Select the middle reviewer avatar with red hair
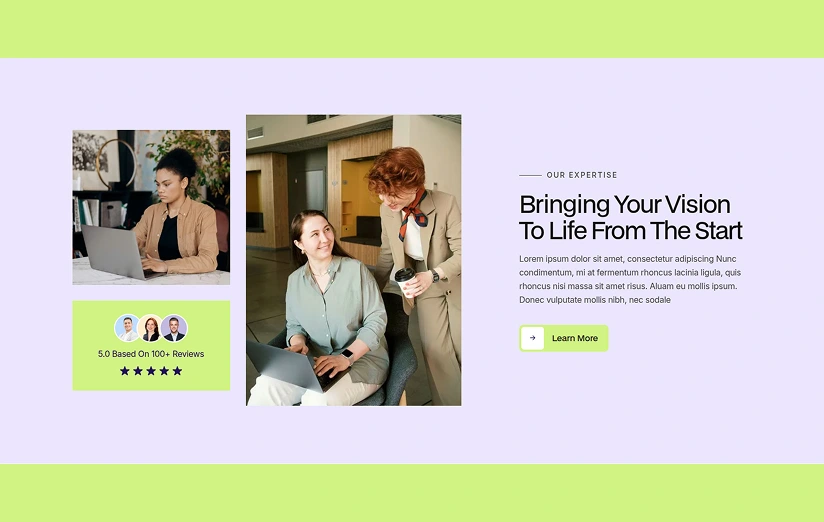This screenshot has width=824, height=522. [x=151, y=328]
